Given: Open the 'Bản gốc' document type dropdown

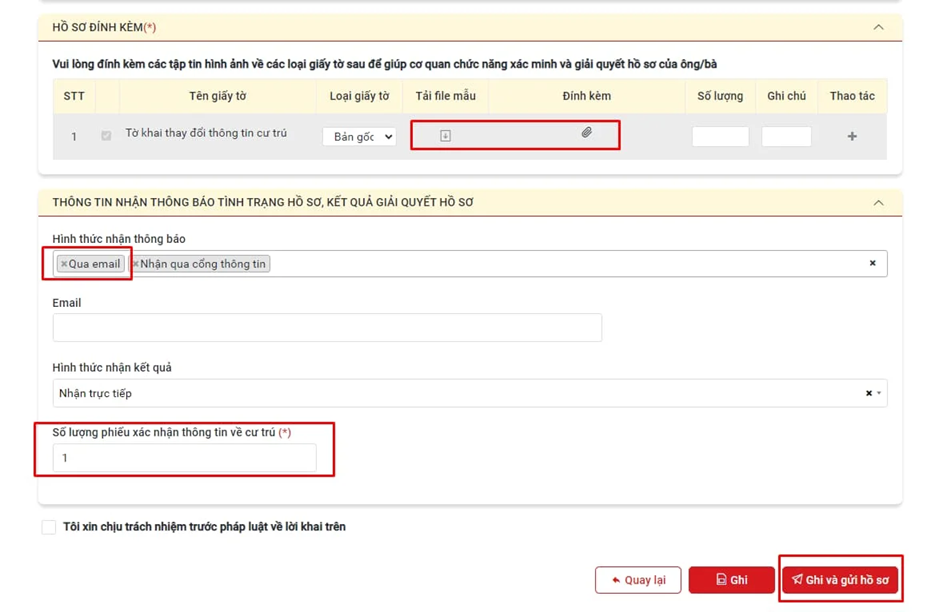Looking at the screenshot, I should (x=359, y=137).
